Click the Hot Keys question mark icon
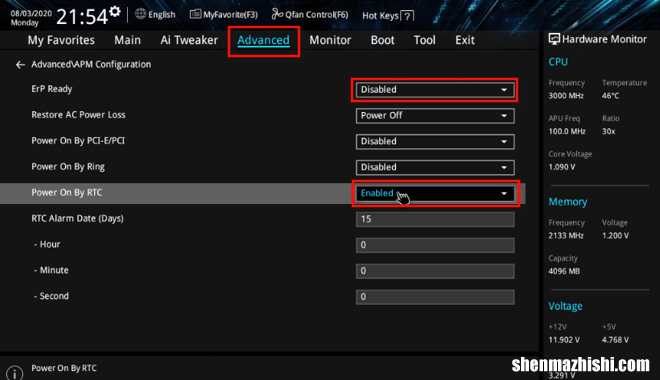This screenshot has width=660, height=380. [407, 16]
